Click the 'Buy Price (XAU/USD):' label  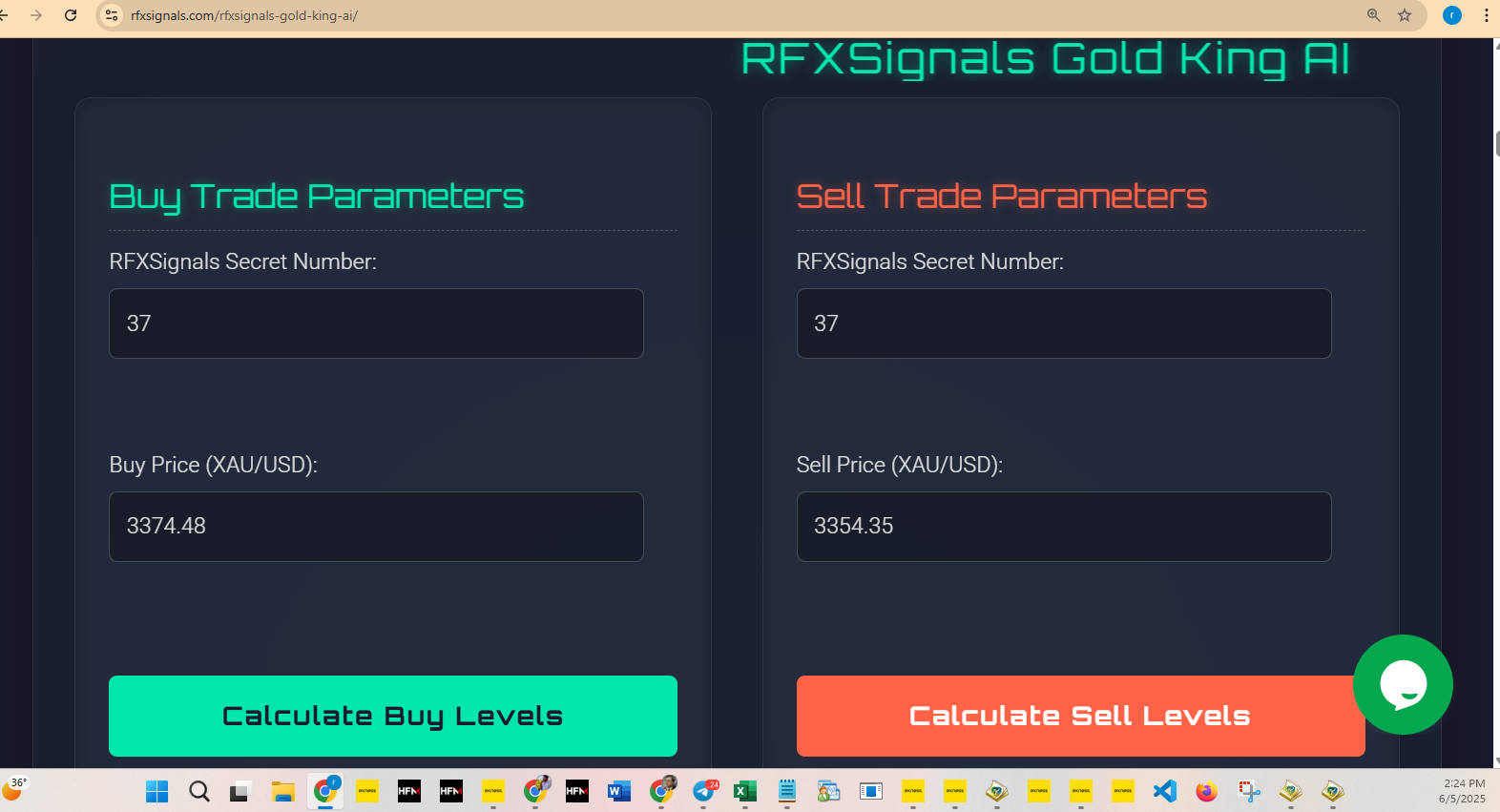(x=214, y=465)
